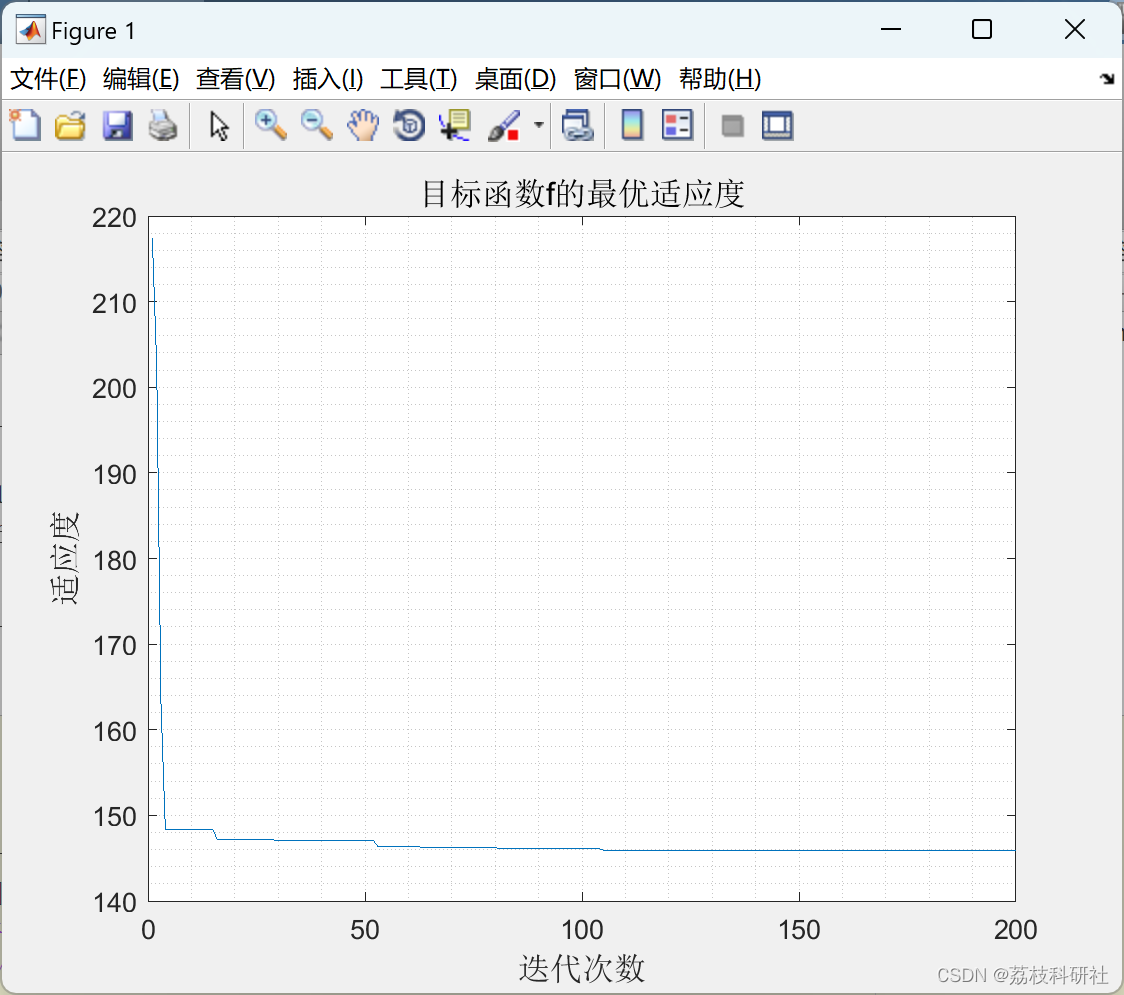
Task: Click the plot title 目标函数f的最优适应度
Action: click(x=583, y=194)
